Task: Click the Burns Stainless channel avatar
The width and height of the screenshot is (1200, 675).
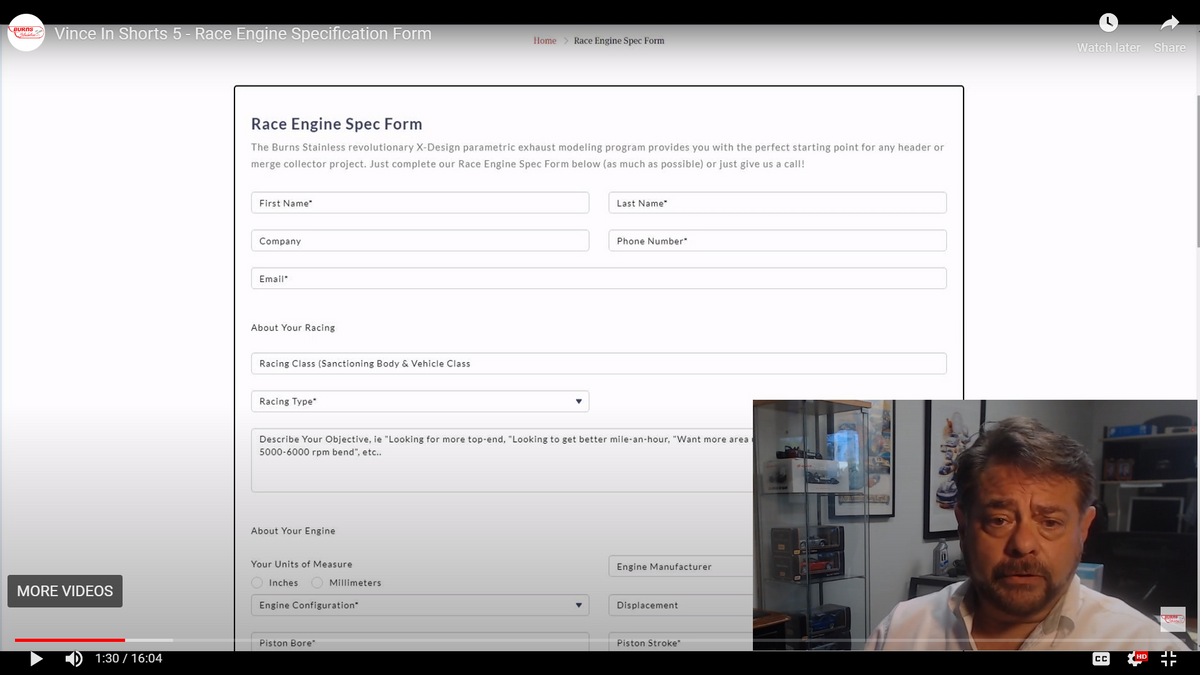Action: coord(25,33)
